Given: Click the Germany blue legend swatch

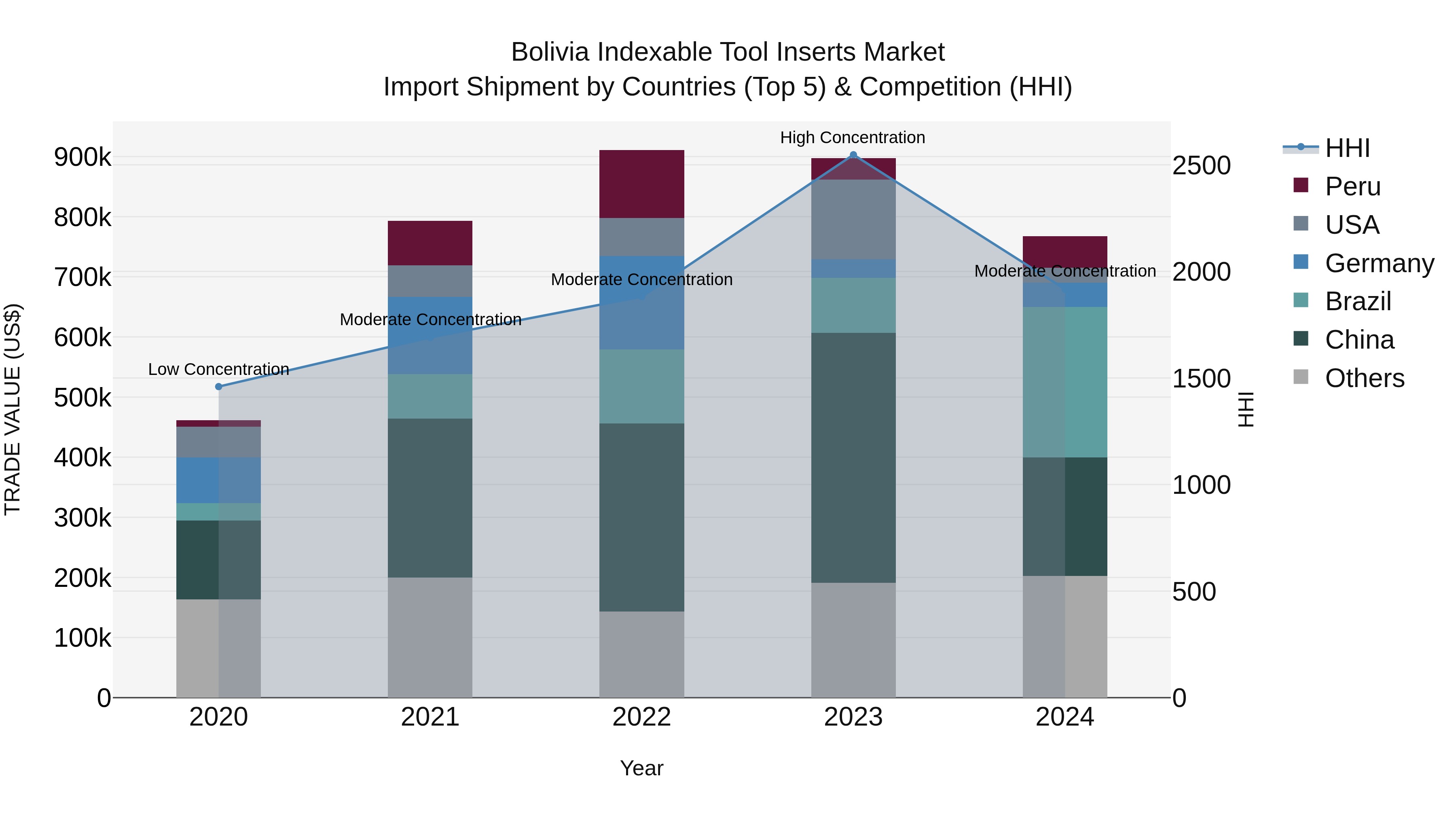Looking at the screenshot, I should [1301, 262].
